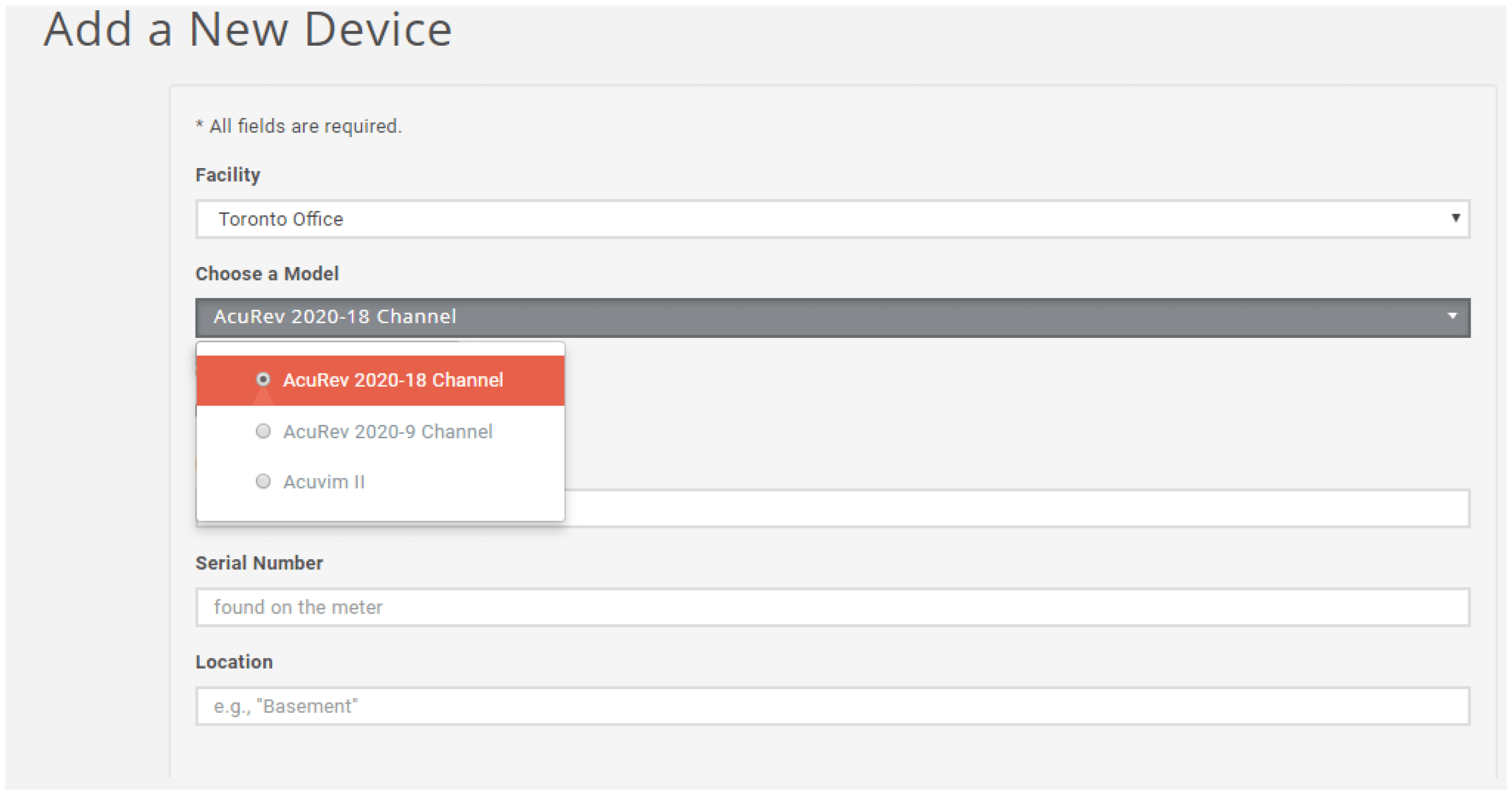Select the AcuRev 2020-9 Channel radio button
Viewport: 1512px width, 795px height.
click(x=263, y=431)
